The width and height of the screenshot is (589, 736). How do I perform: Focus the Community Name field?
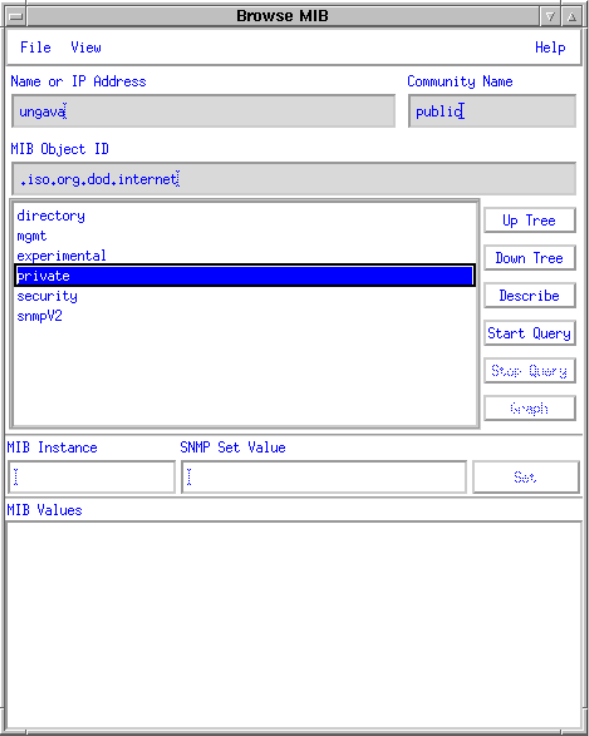point(492,111)
